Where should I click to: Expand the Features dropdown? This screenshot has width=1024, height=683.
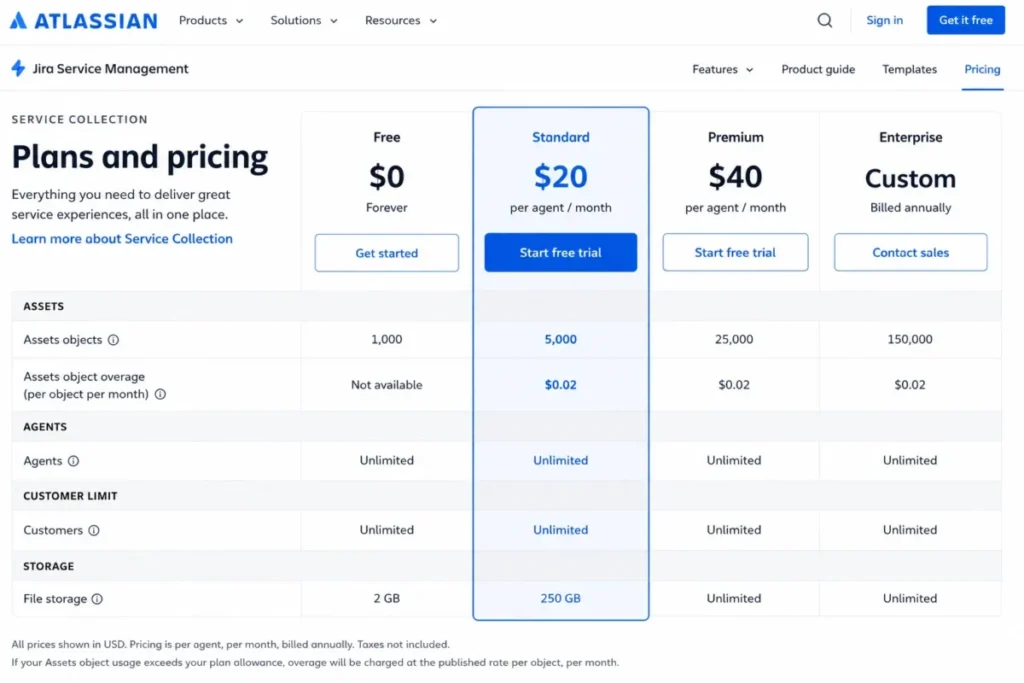[x=722, y=69]
